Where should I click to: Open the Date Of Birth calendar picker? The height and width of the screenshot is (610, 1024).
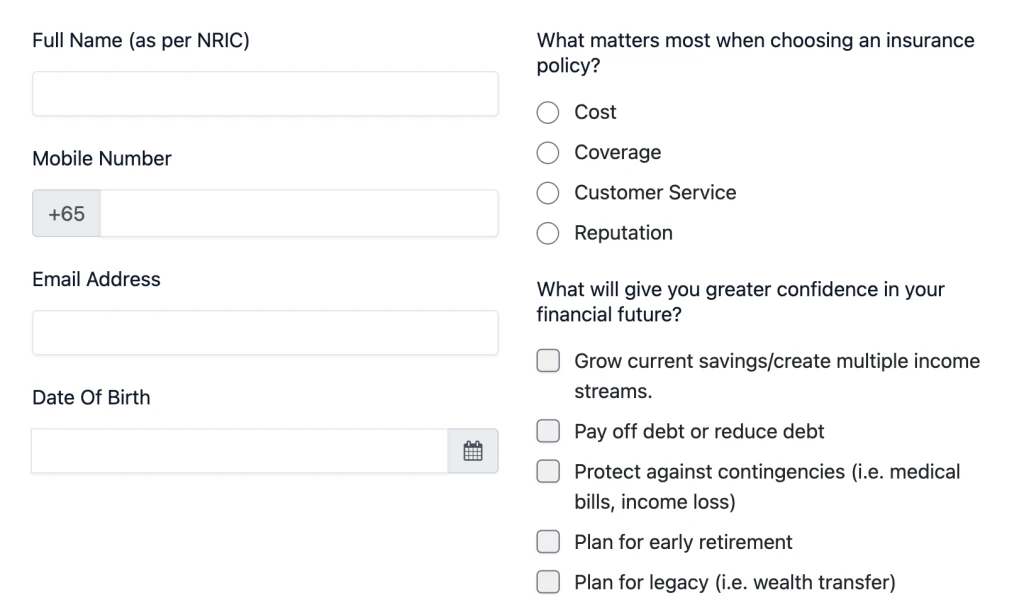pyautogui.click(x=473, y=451)
